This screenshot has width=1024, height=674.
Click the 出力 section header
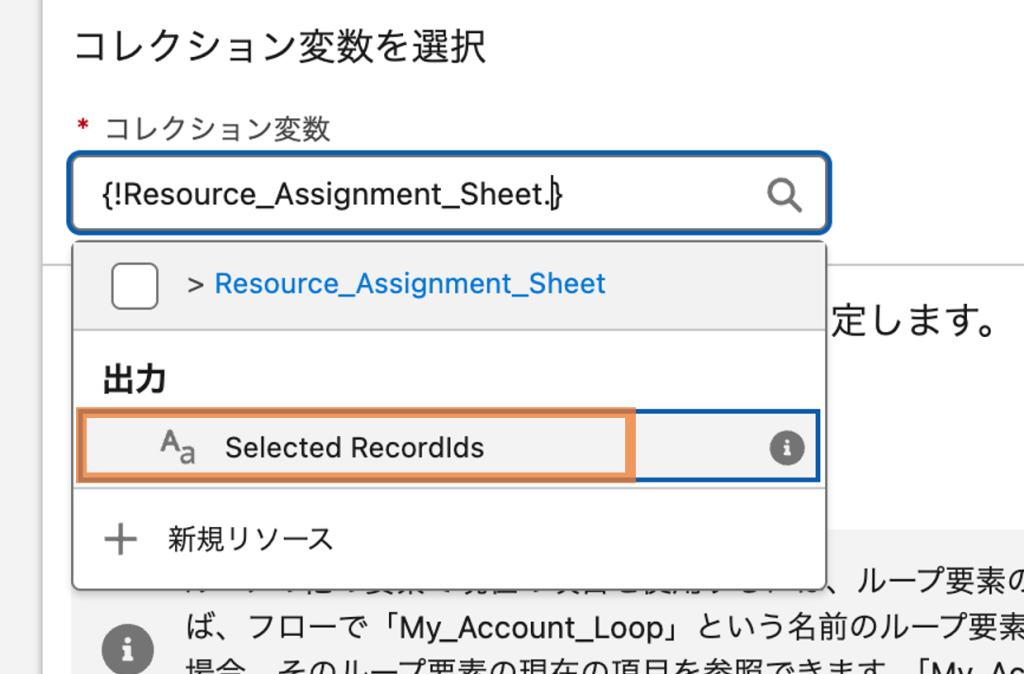click(x=134, y=379)
